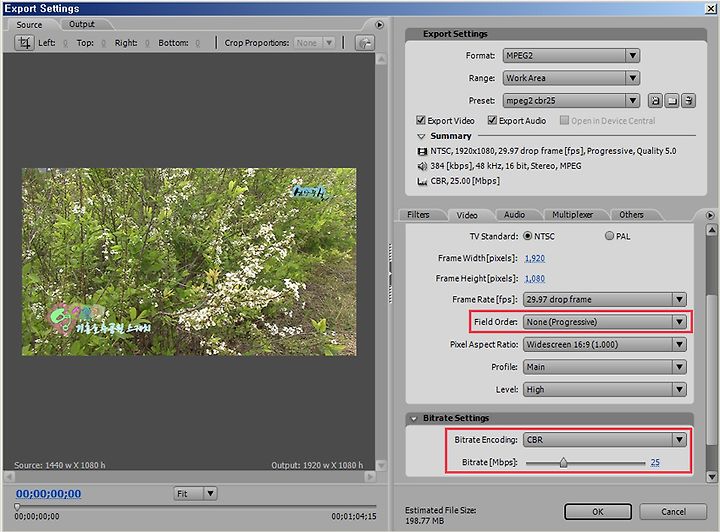Edit the Frame Height value 1,080
Image resolution: width=720 pixels, height=532 pixels.
[535, 279]
